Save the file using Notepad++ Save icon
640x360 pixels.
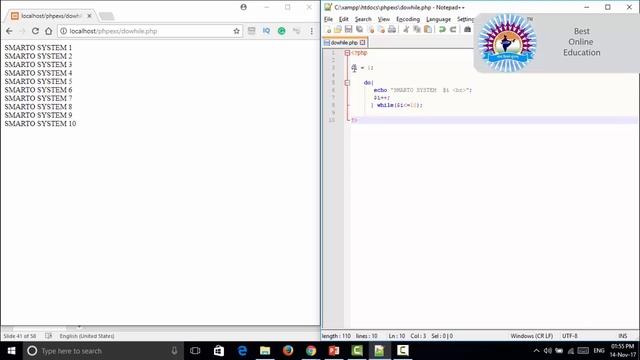click(x=348, y=29)
